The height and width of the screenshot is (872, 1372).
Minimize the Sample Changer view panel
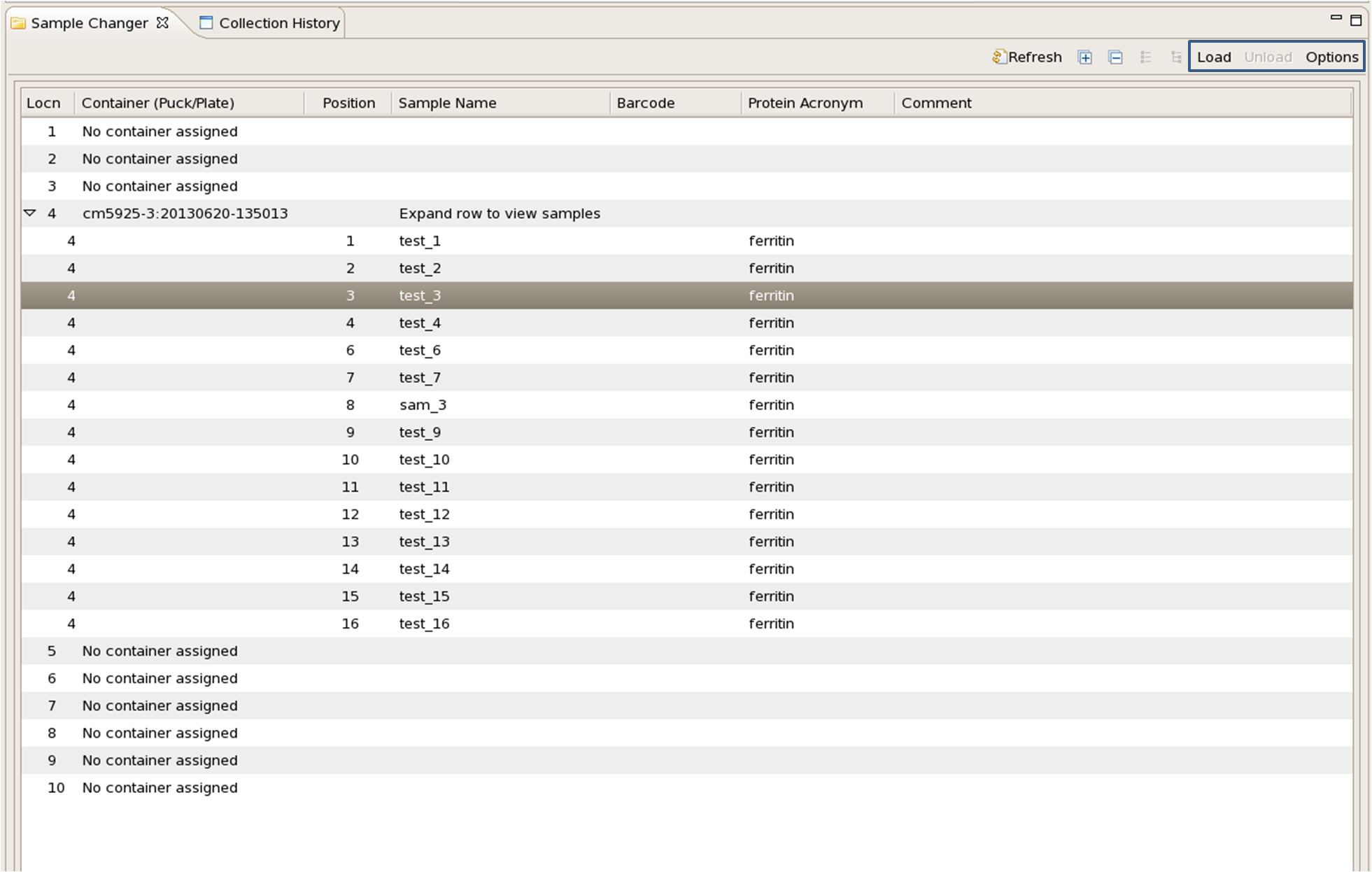tap(1336, 18)
